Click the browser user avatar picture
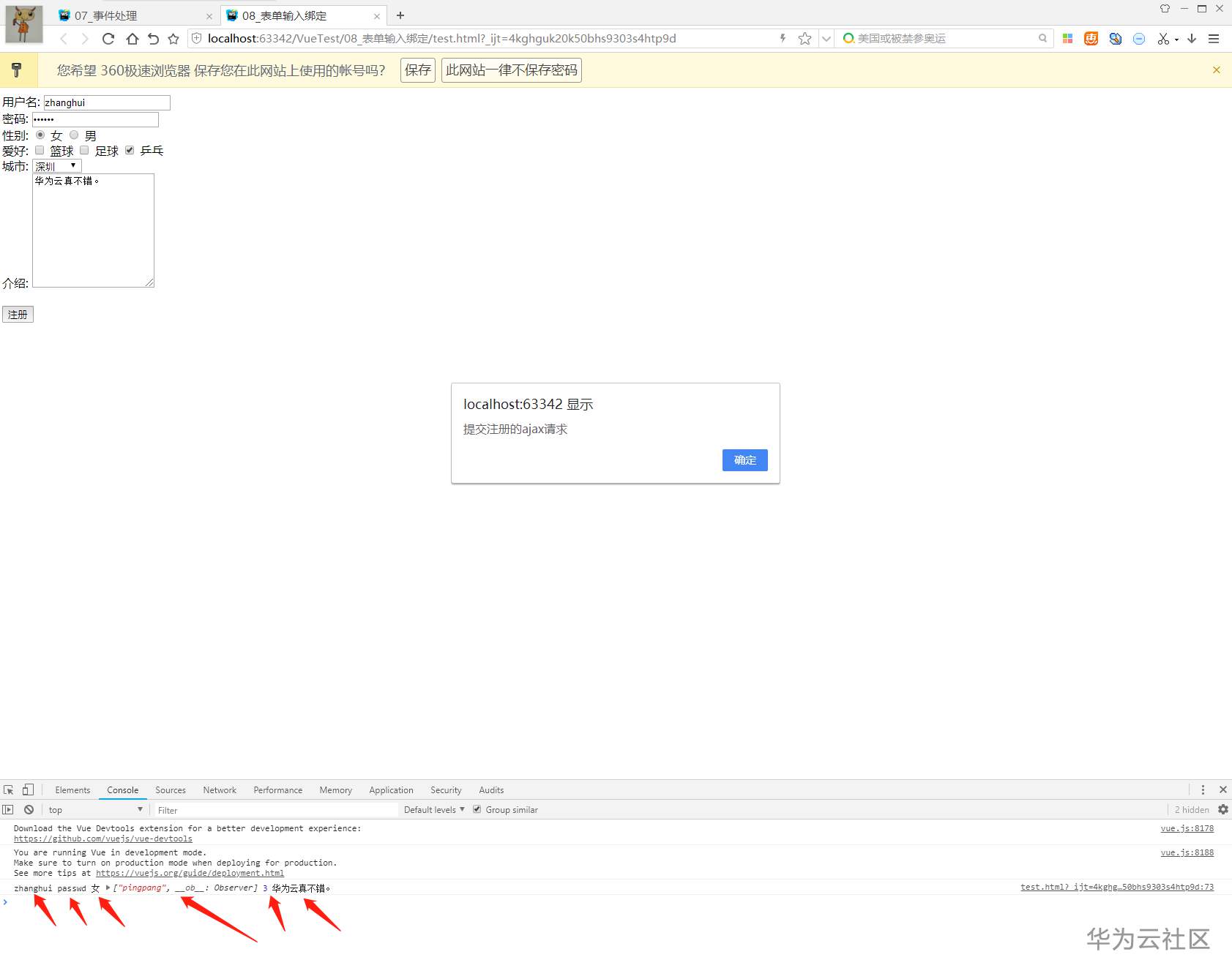 [x=24, y=24]
